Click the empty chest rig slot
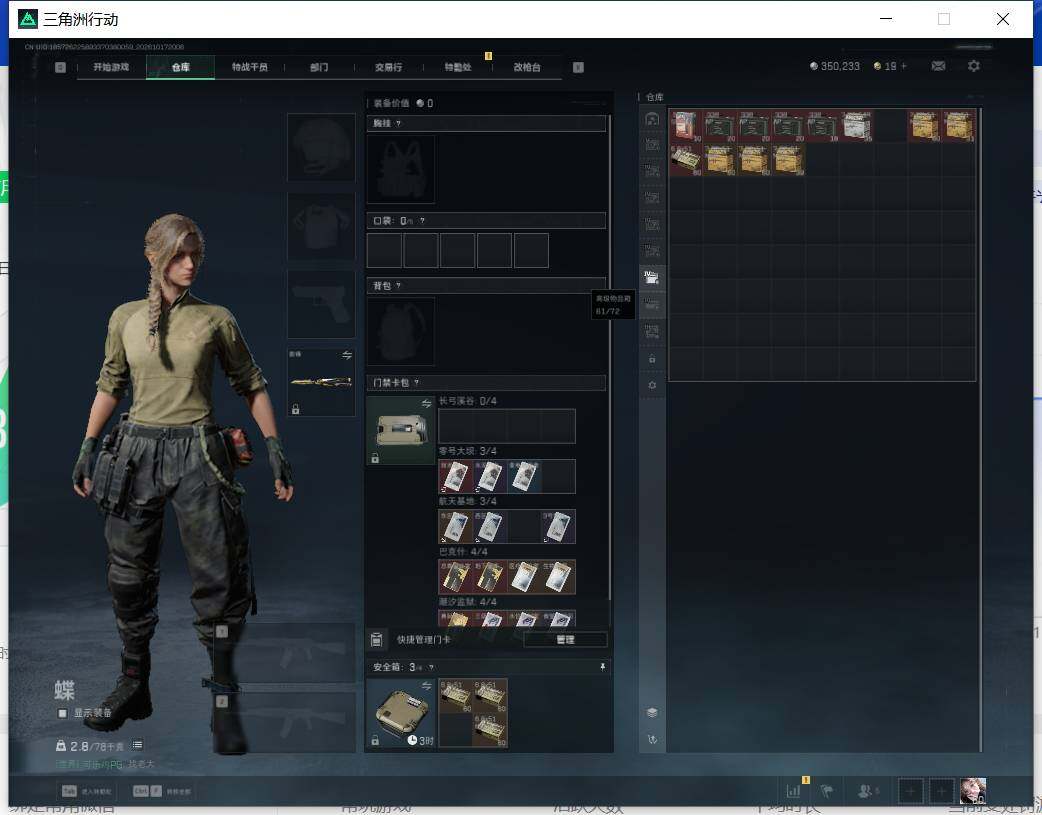Screen dimensions: 1042x815 point(401,170)
